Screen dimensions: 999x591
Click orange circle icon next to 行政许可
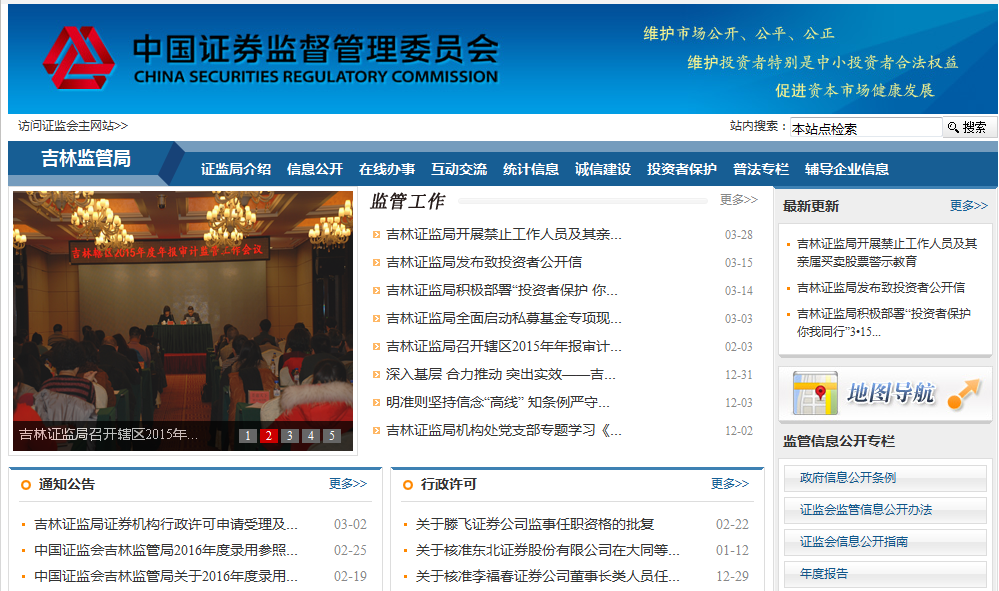(x=407, y=485)
